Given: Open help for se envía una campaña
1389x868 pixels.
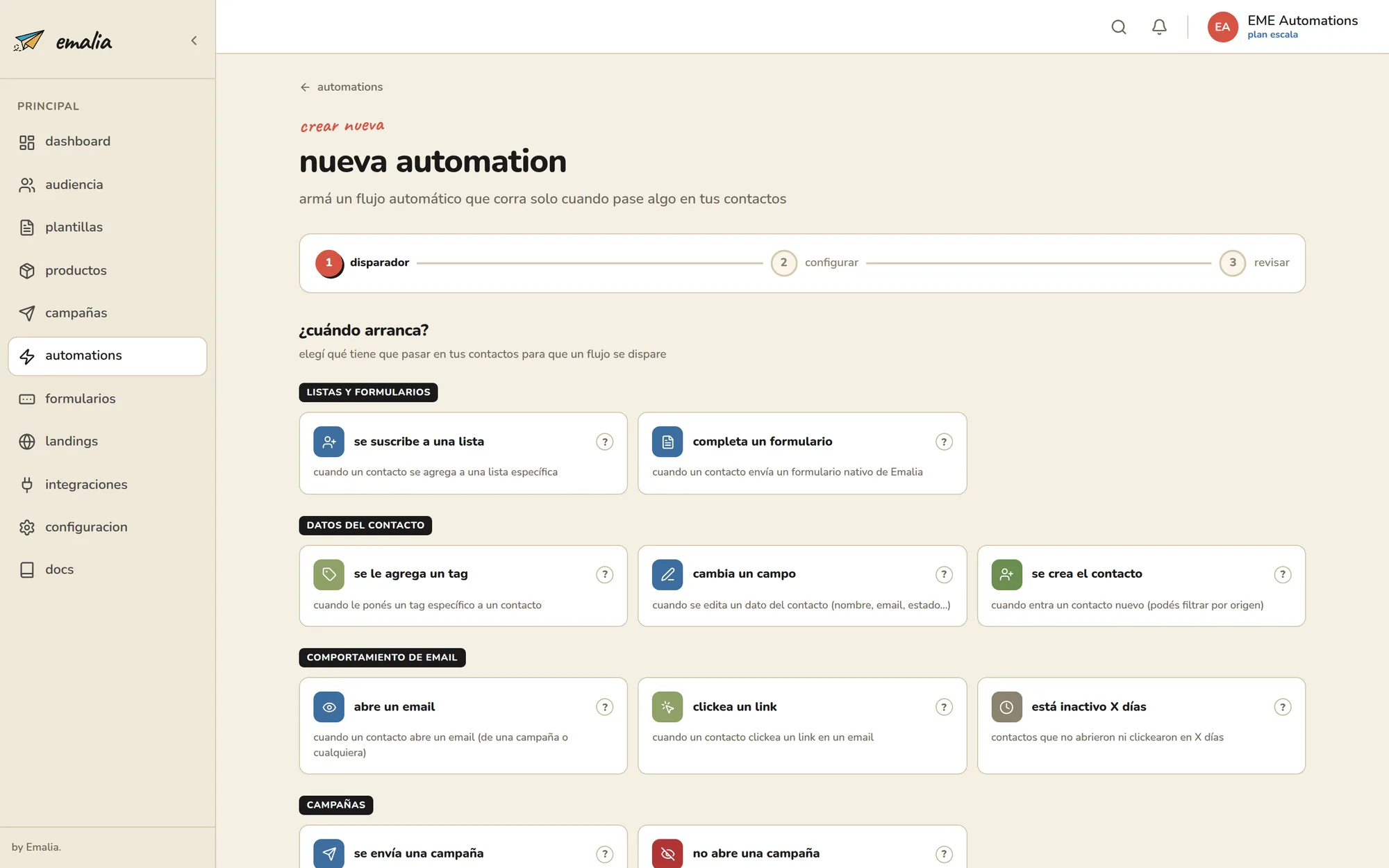Looking at the screenshot, I should (605, 854).
